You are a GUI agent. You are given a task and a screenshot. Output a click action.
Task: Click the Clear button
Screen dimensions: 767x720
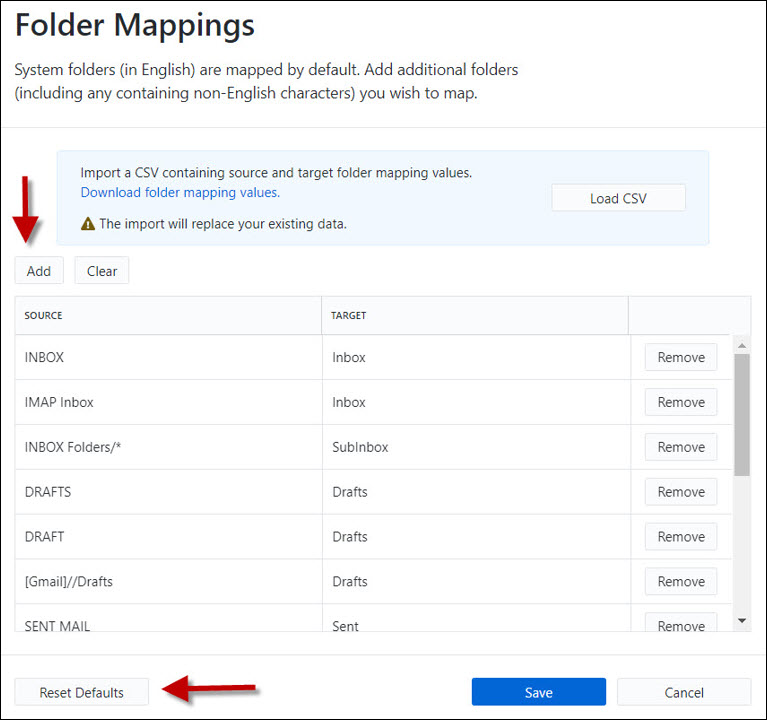(x=102, y=271)
